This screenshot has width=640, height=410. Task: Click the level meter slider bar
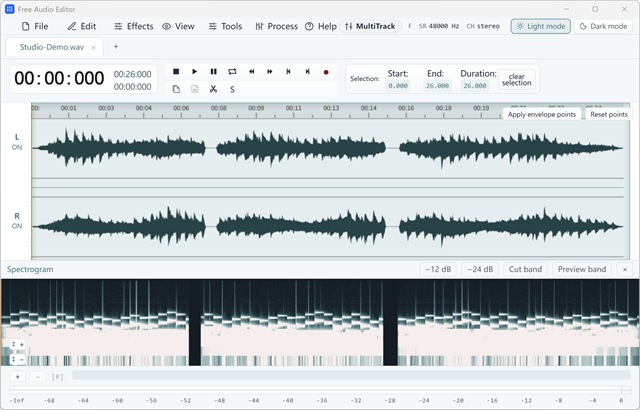(x=320, y=390)
